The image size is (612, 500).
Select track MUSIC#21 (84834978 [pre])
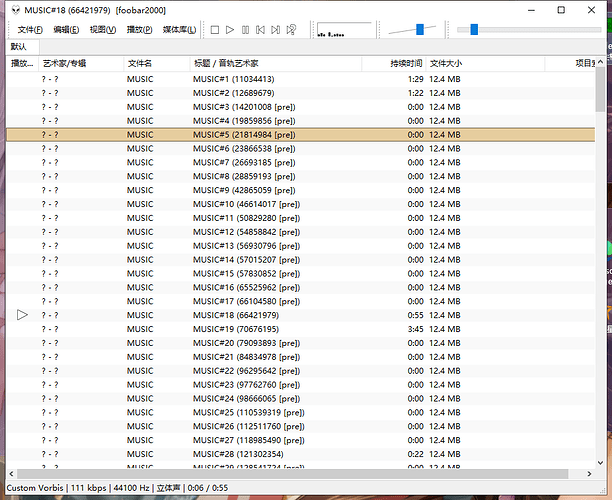(x=301, y=357)
